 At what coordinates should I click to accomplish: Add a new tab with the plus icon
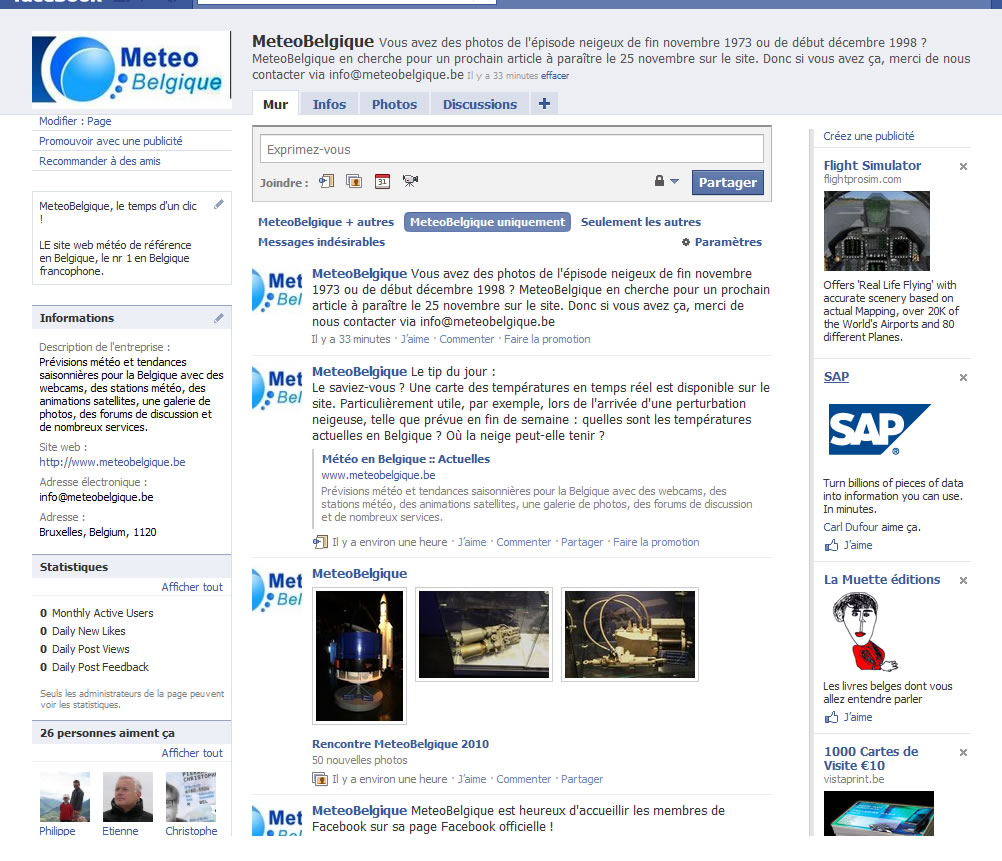pos(544,104)
